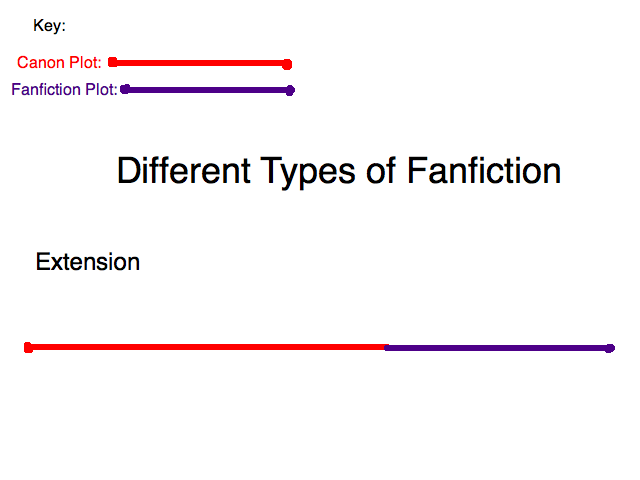Select the "Extension" heading text
The image size is (640, 480).
click(87, 262)
